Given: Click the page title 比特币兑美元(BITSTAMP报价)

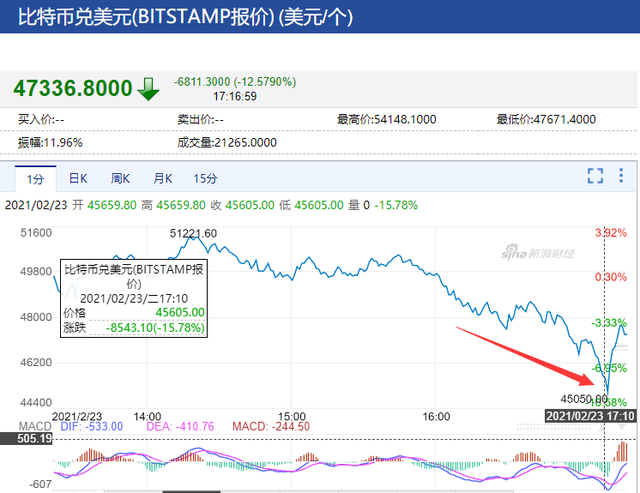Looking at the screenshot, I should [146, 17].
